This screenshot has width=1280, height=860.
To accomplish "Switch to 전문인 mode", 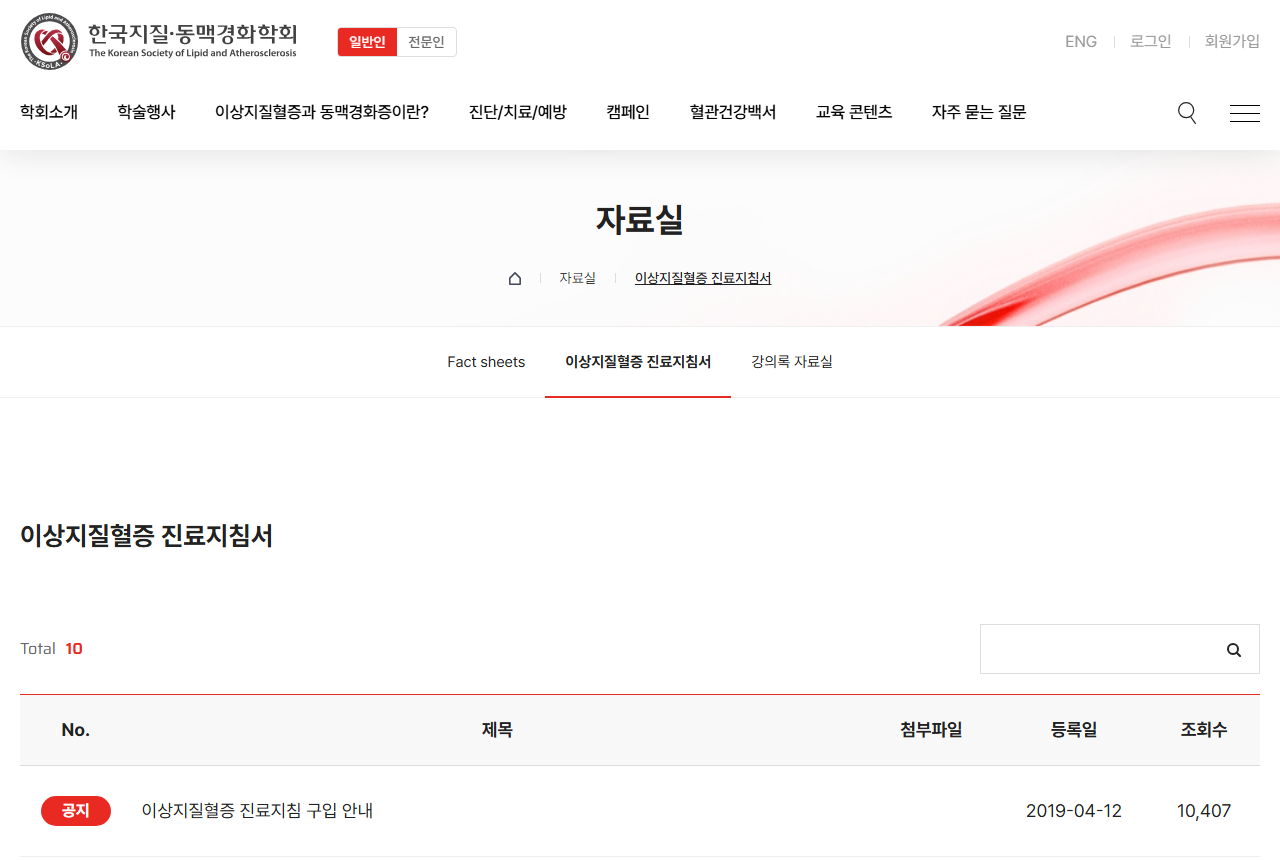I will pyautogui.click(x=426, y=42).
